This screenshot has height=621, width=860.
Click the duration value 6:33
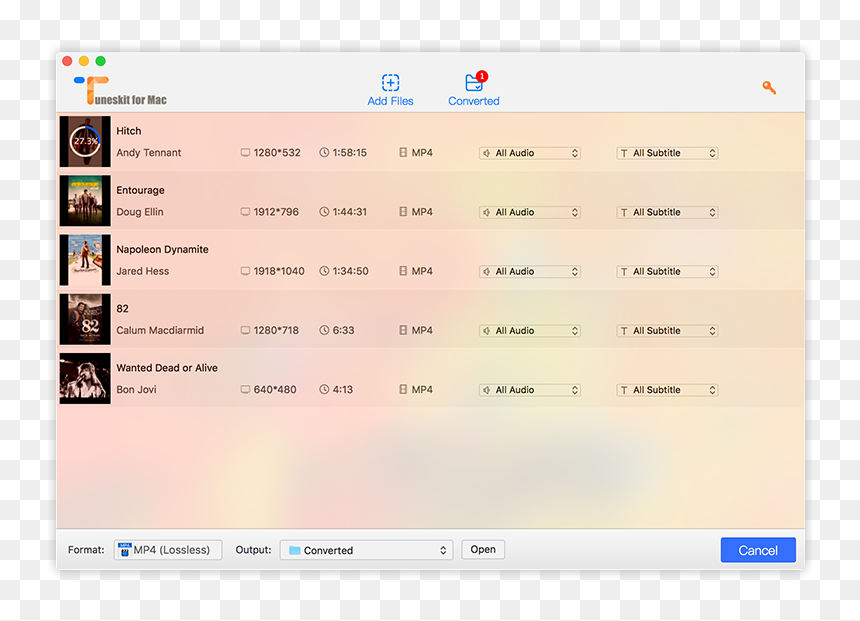(x=343, y=330)
